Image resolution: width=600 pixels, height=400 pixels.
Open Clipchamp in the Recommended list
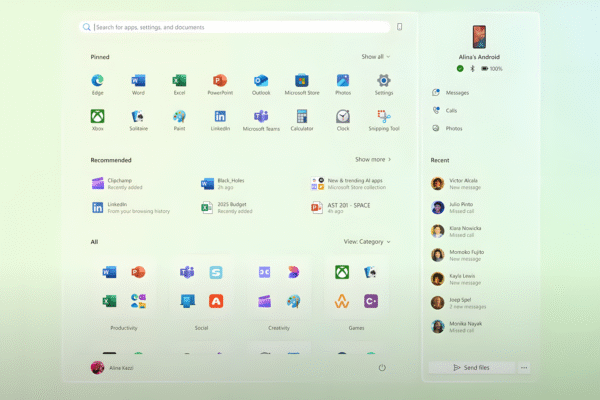click(117, 183)
